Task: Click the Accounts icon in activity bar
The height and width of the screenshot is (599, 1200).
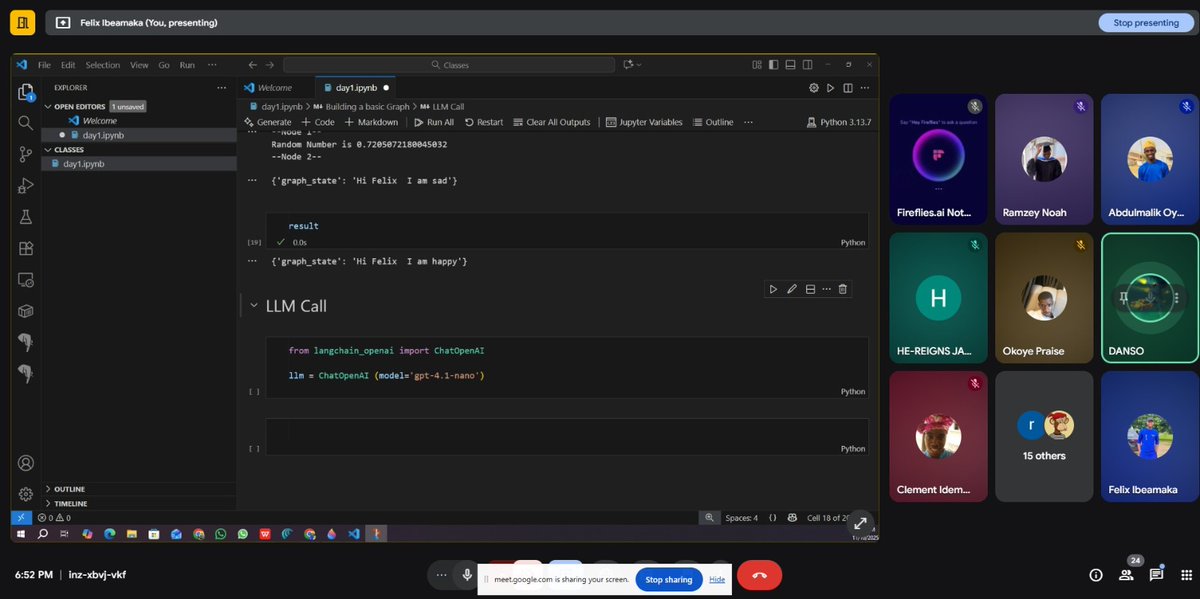Action: tap(26, 463)
